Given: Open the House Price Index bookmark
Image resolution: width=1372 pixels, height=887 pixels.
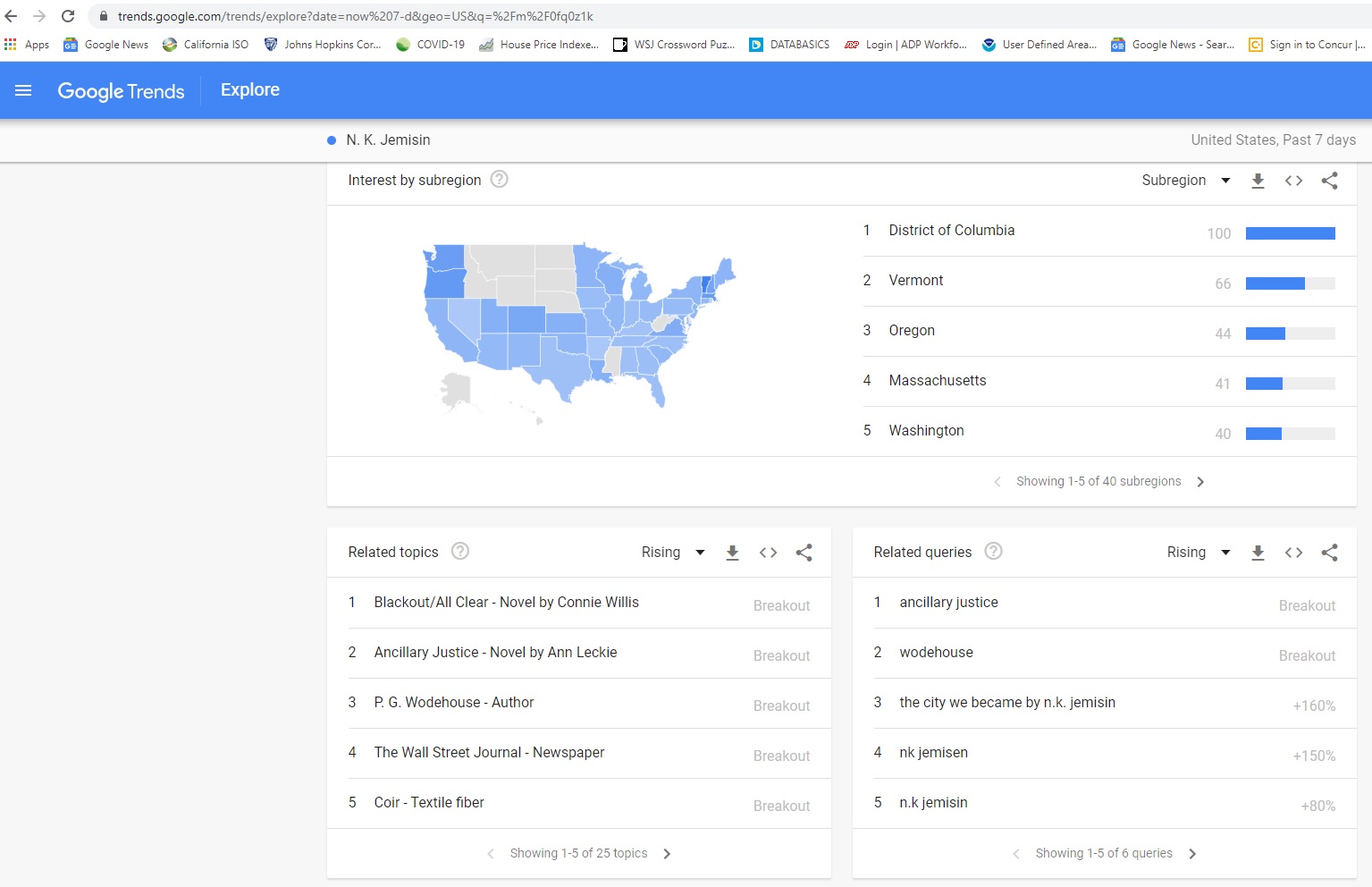Looking at the screenshot, I should pos(539,45).
